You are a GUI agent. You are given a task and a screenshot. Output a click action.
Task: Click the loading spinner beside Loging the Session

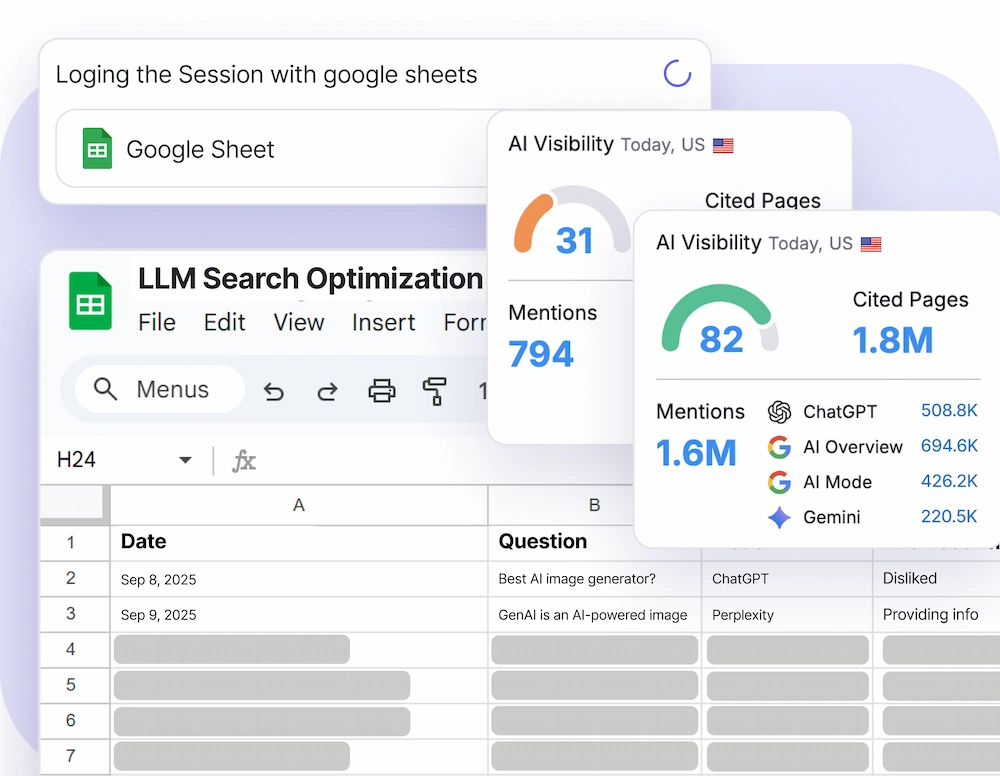coord(677,73)
